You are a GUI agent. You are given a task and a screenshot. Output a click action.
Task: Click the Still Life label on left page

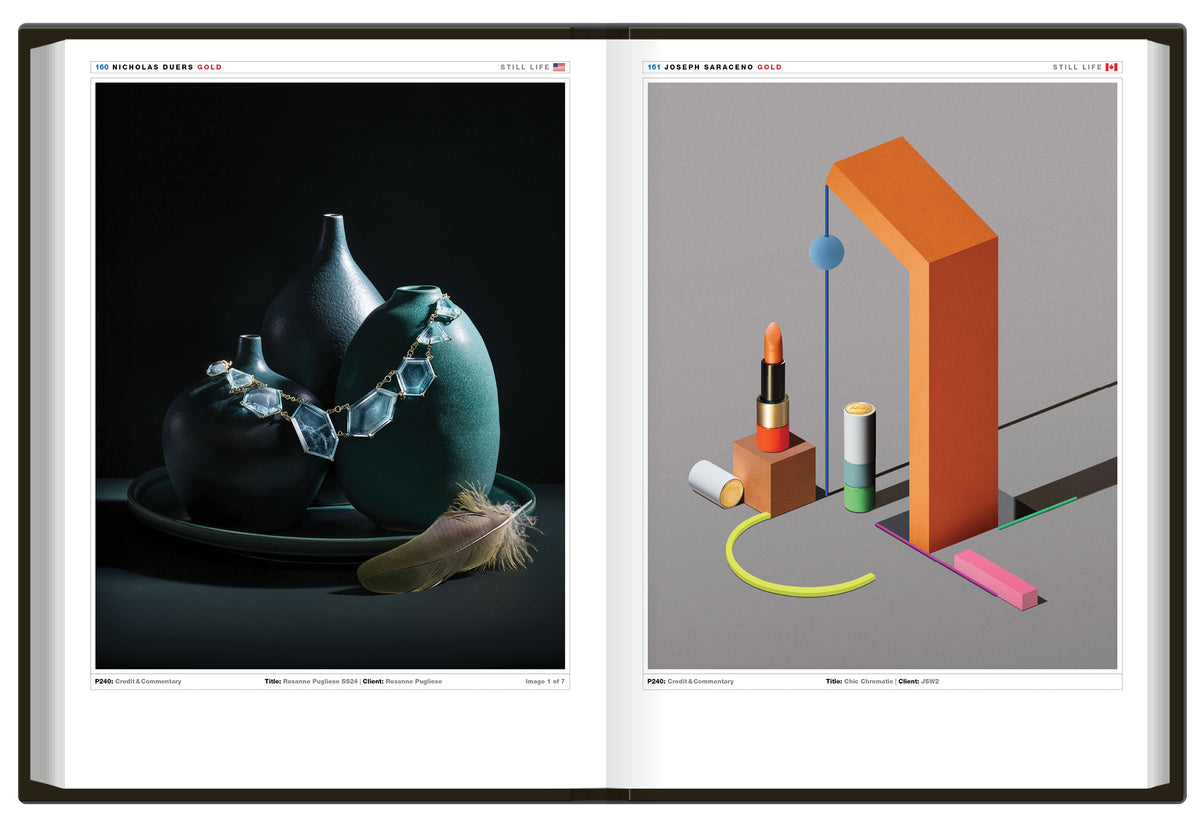click(x=525, y=67)
